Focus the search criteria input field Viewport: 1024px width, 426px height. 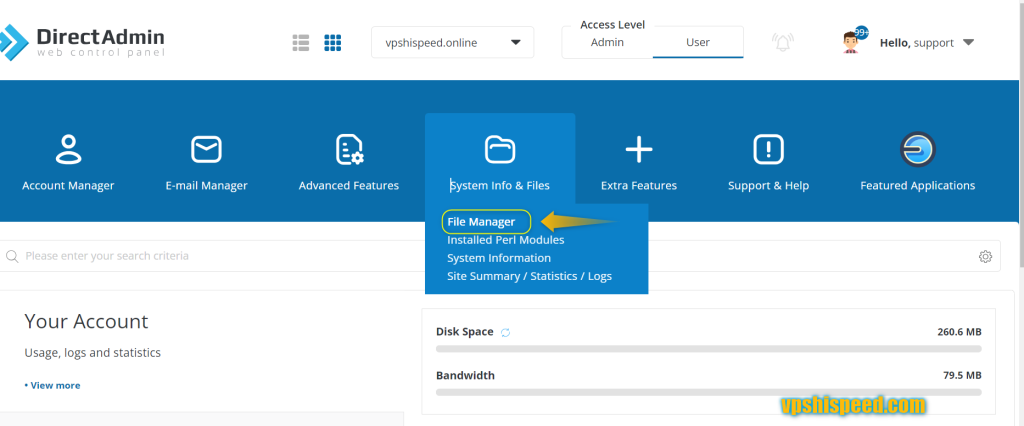tap(500, 256)
